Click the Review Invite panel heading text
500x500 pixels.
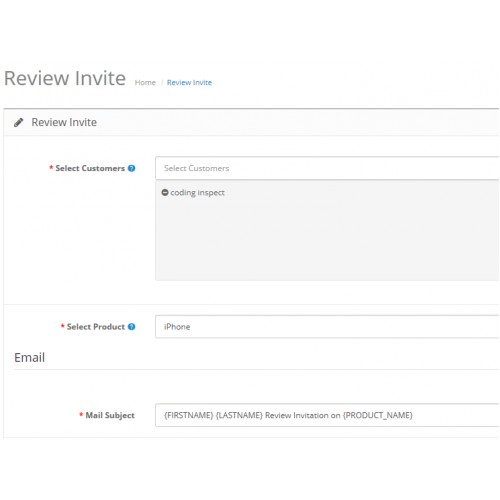[x=64, y=122]
